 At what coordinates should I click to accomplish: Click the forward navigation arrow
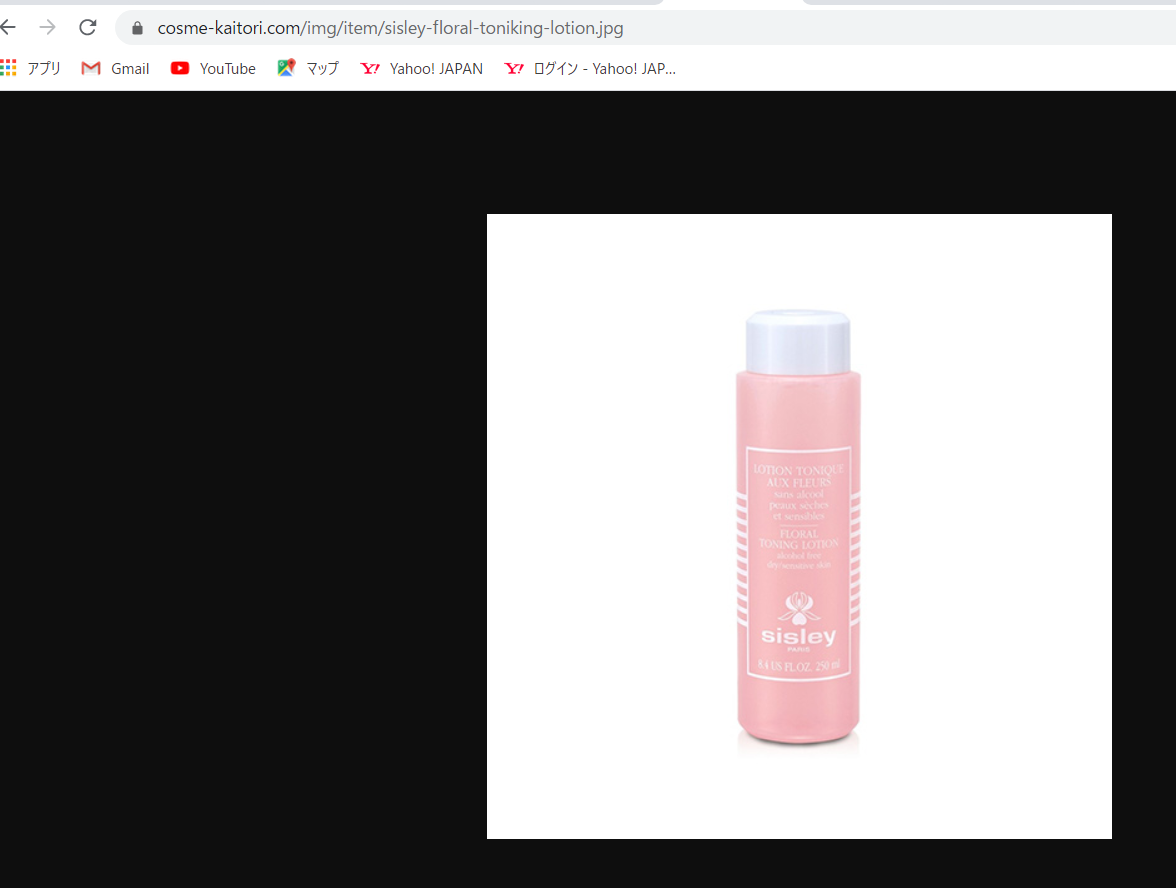pos(47,27)
